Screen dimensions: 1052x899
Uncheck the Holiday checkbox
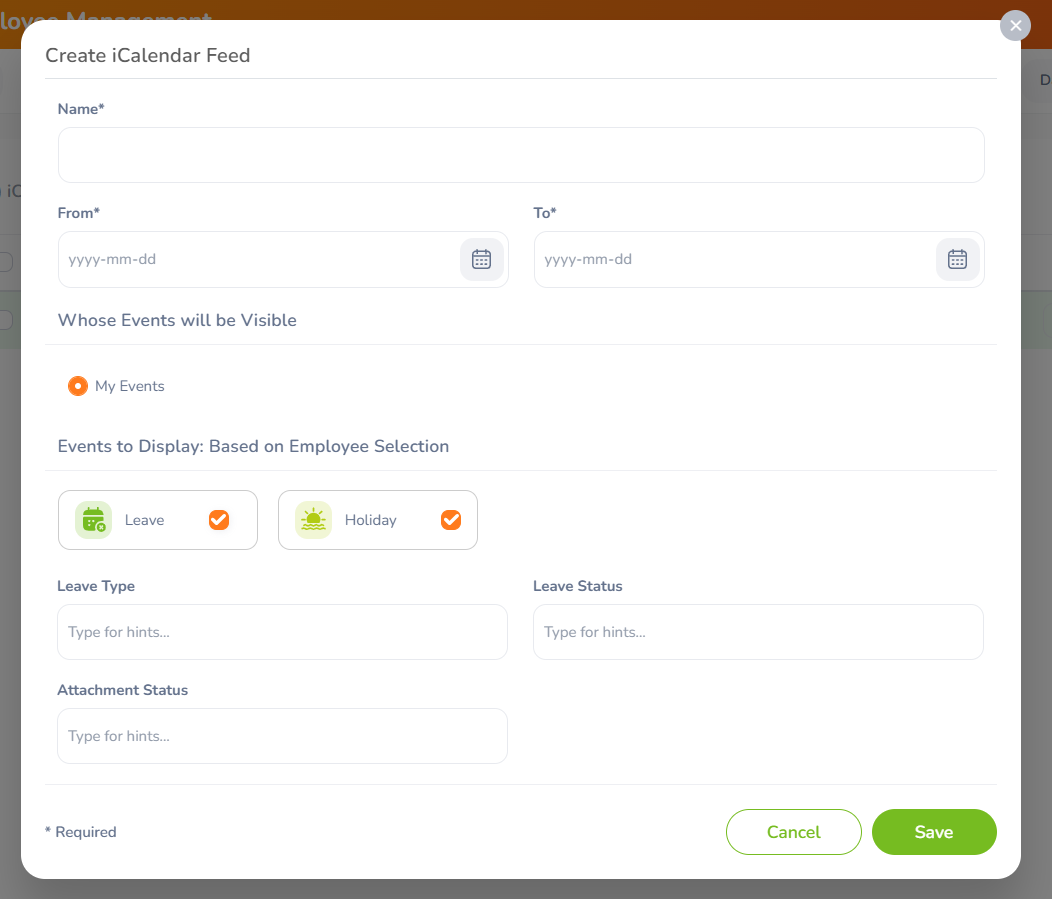point(451,520)
